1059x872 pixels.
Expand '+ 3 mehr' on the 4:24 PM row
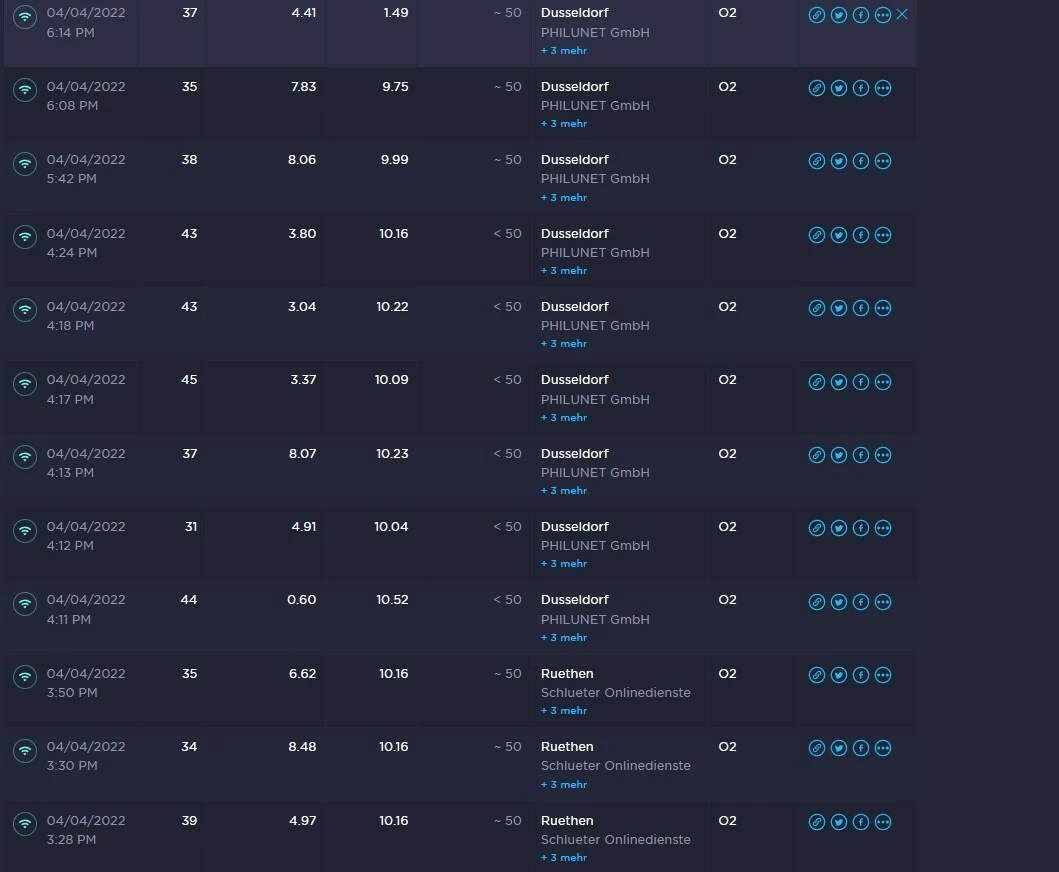[564, 270]
